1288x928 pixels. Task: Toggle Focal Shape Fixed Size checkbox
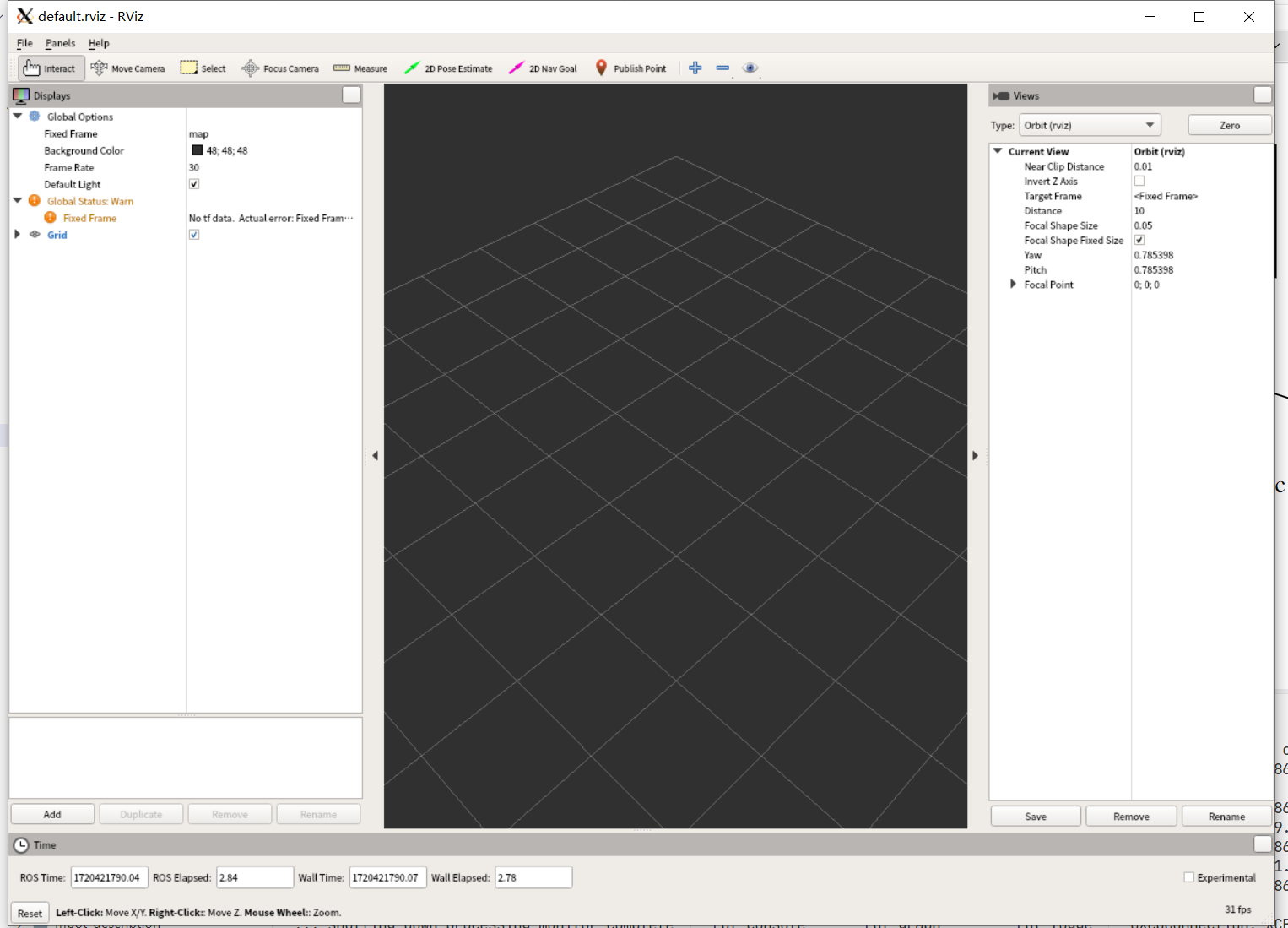pos(1139,241)
